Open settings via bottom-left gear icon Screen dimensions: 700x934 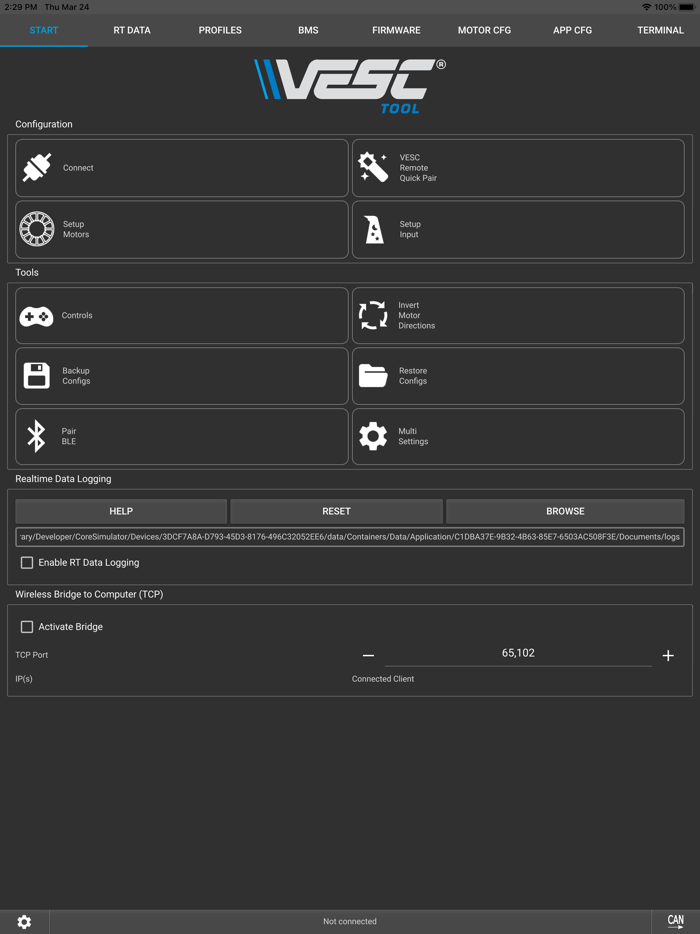(x=24, y=922)
